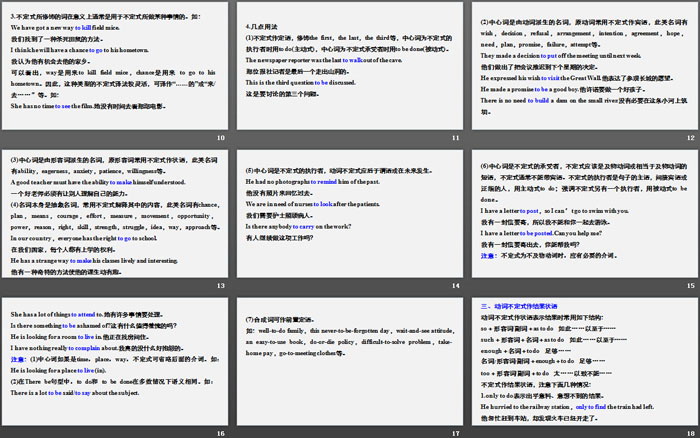Select slide 12 thumbnail
The image size is (700, 438).
click(x=585, y=66)
